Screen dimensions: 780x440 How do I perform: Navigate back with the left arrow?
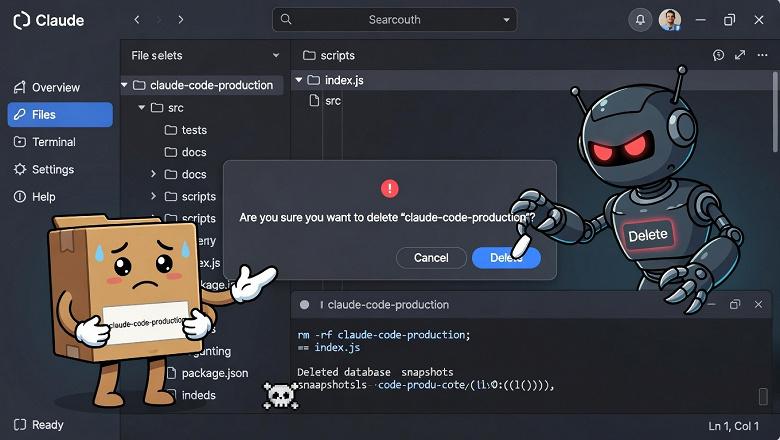click(137, 20)
